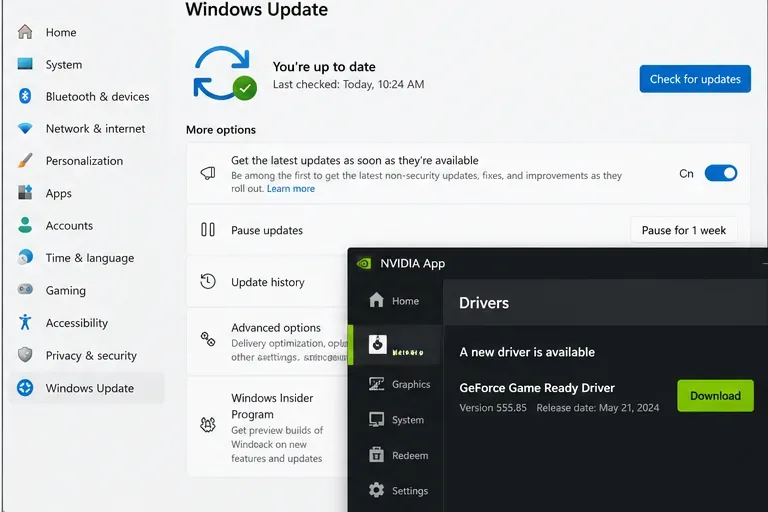Click the Gaming controller icon
The image size is (768, 512).
(25, 289)
